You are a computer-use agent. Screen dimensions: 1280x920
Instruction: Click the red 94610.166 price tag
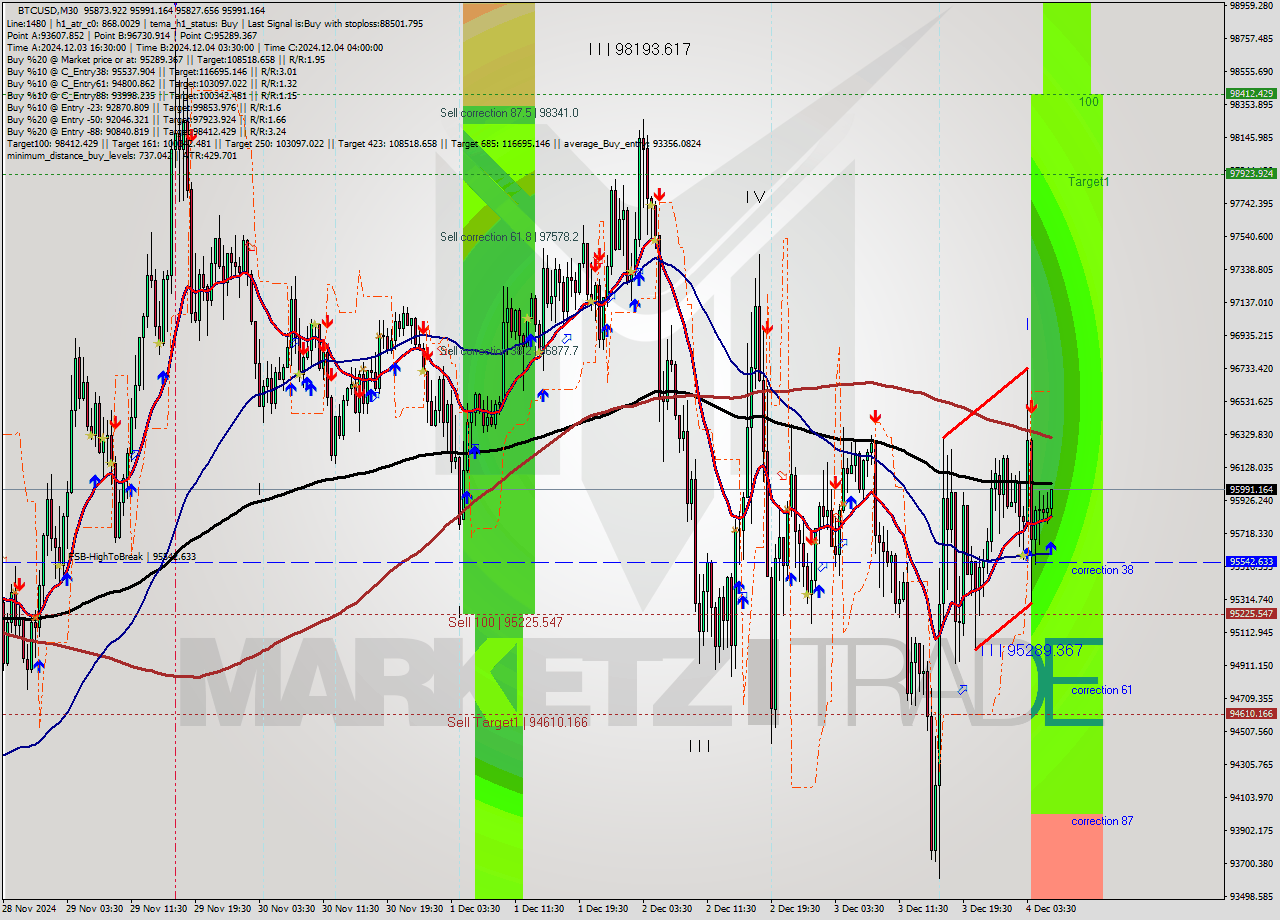[1251, 714]
